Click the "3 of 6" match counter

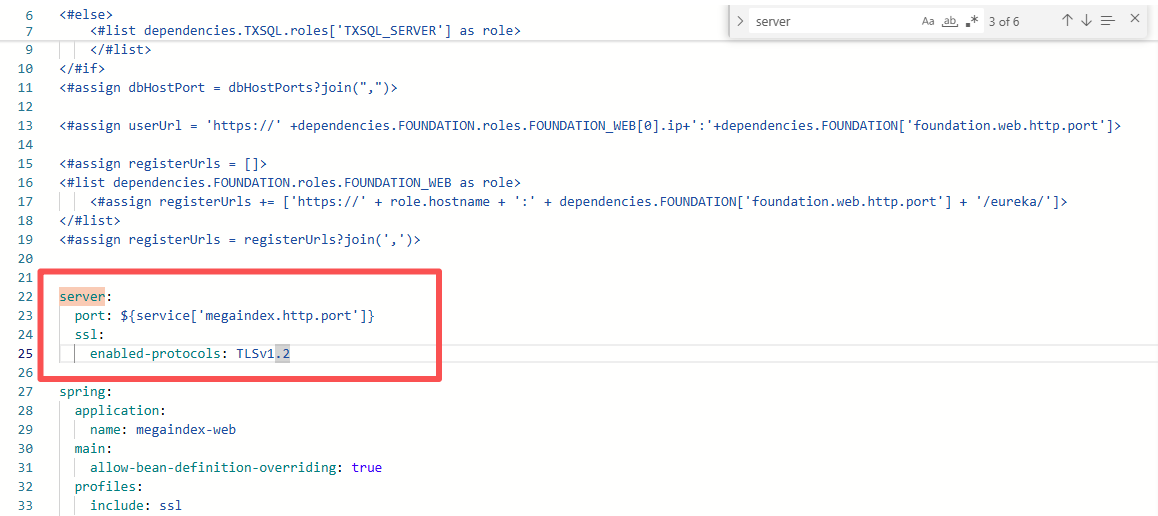[1004, 21]
